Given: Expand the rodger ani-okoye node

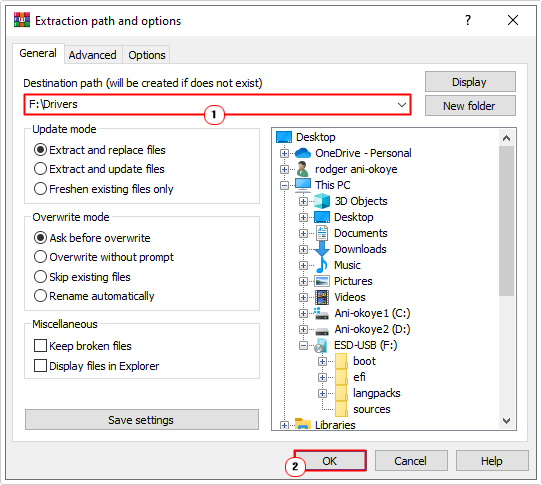Looking at the screenshot, I should (x=284, y=169).
